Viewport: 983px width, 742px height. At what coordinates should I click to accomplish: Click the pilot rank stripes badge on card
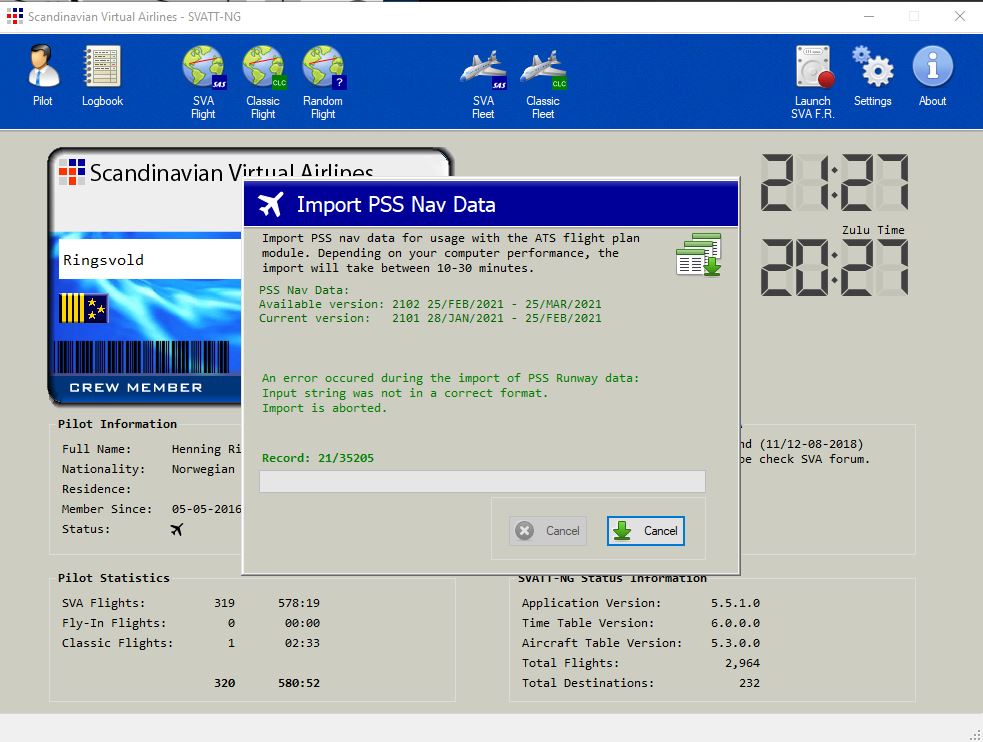click(83, 308)
